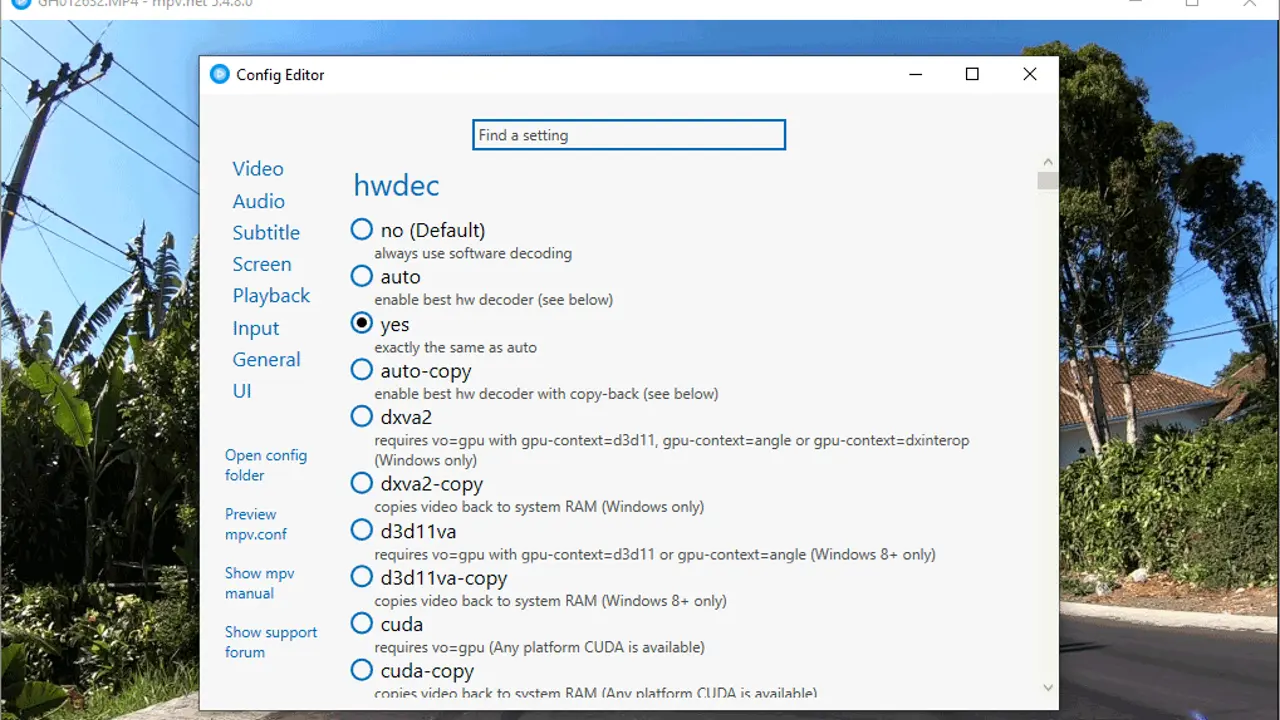Click the Config Editor app icon
This screenshot has width=1280, height=720.
pos(219,74)
